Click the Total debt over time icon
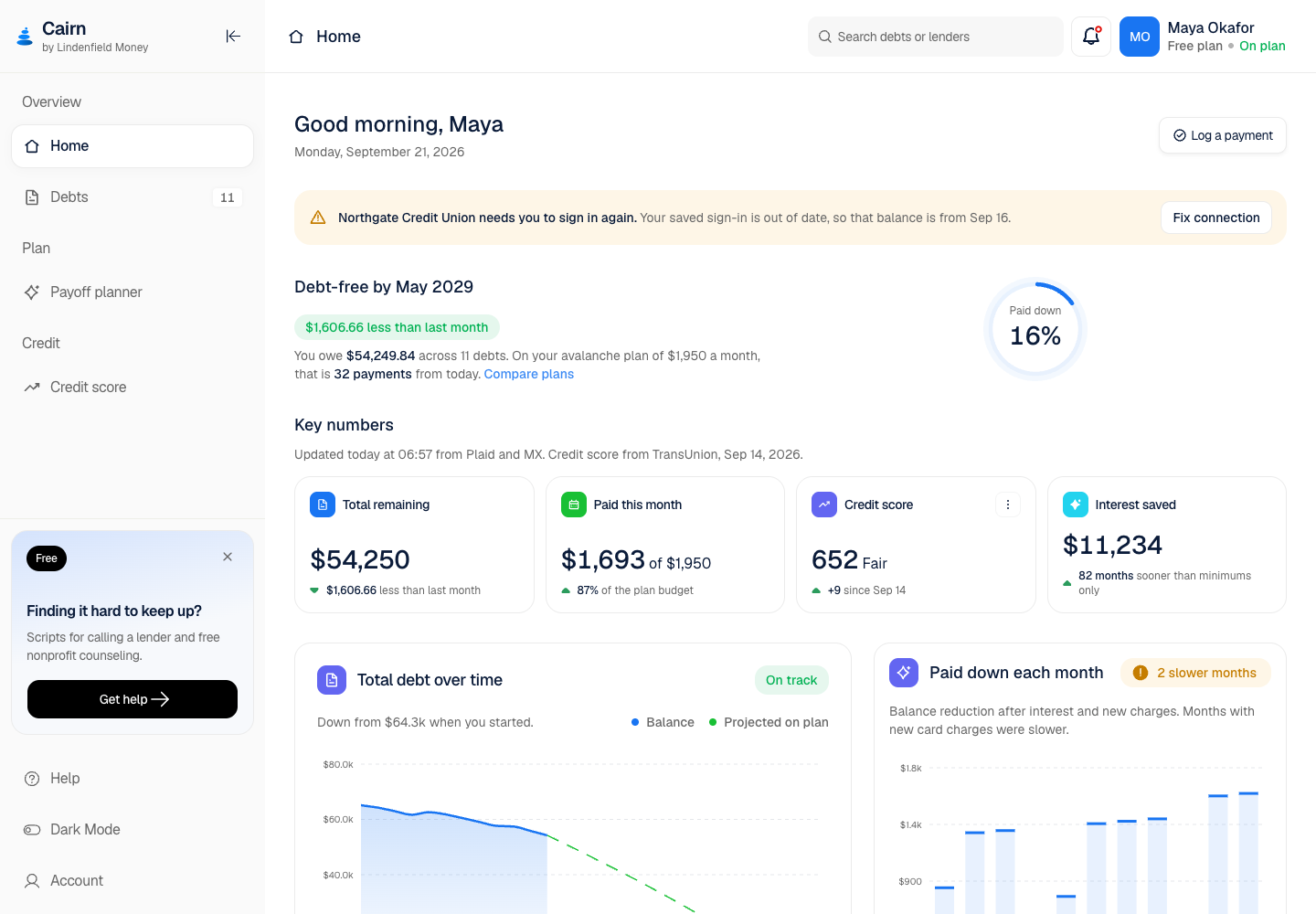This screenshot has width=1316, height=914. [x=332, y=680]
